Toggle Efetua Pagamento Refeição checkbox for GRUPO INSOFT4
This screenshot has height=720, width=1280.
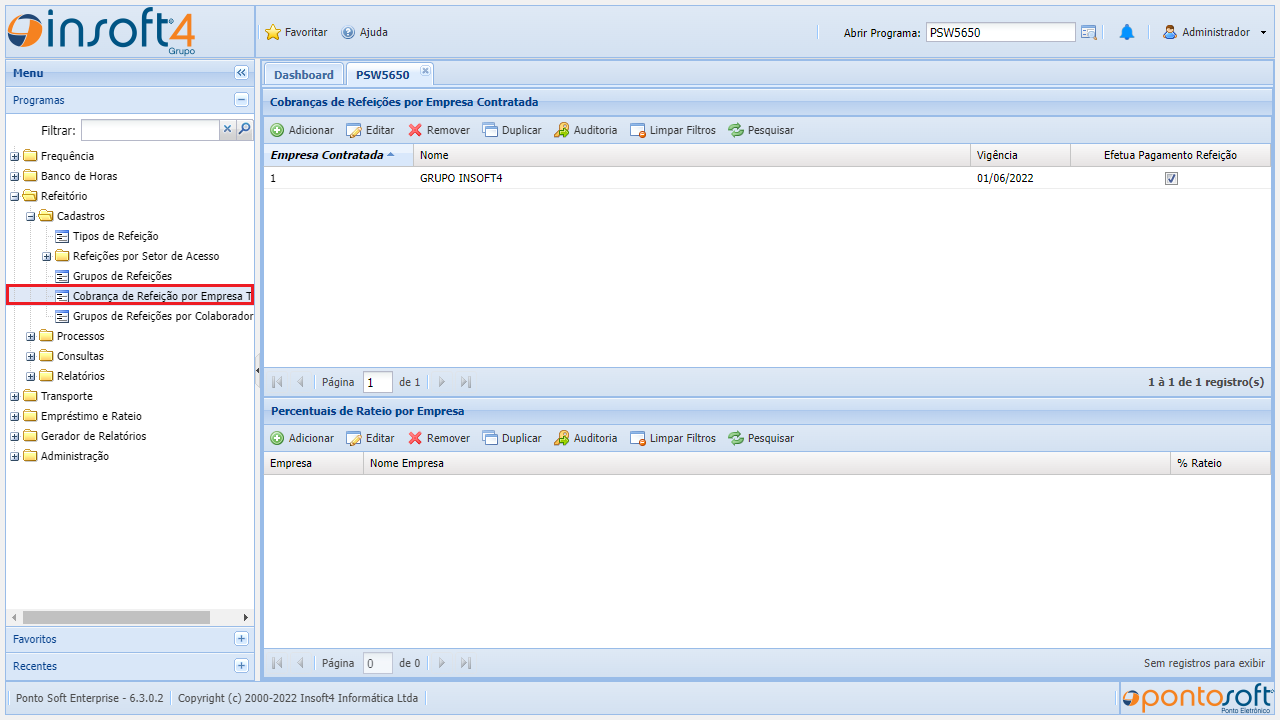pos(1171,178)
